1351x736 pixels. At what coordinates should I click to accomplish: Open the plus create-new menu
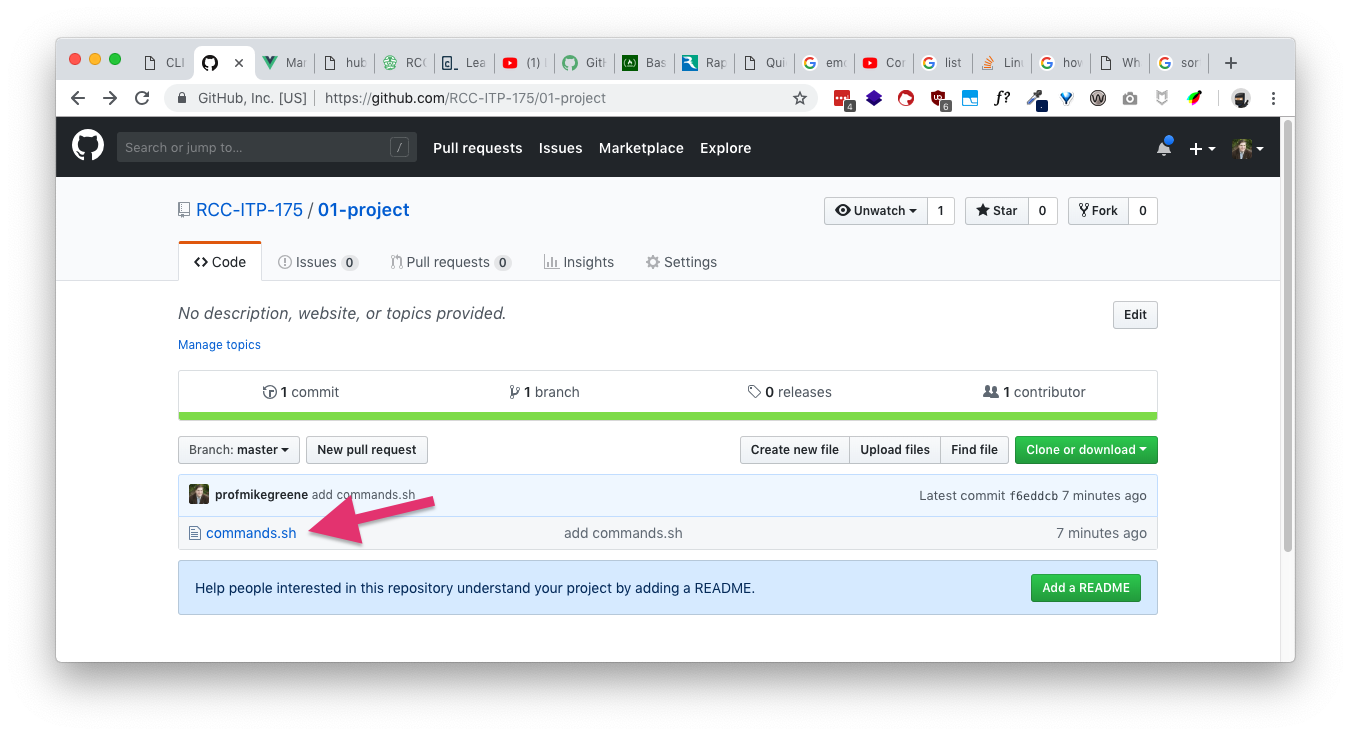pos(1202,148)
